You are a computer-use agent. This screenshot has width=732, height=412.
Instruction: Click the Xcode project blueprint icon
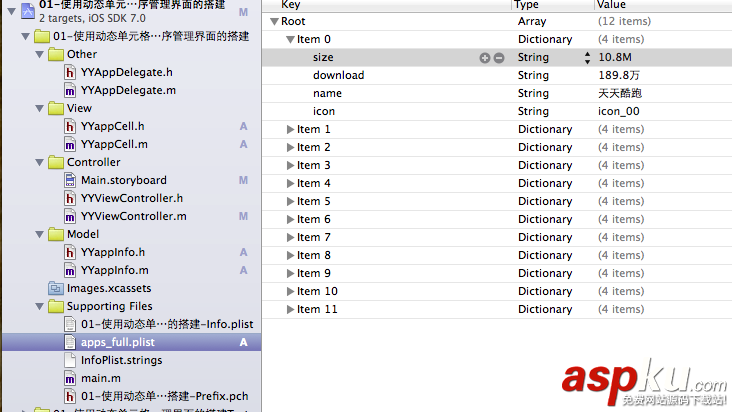[x=28, y=11]
